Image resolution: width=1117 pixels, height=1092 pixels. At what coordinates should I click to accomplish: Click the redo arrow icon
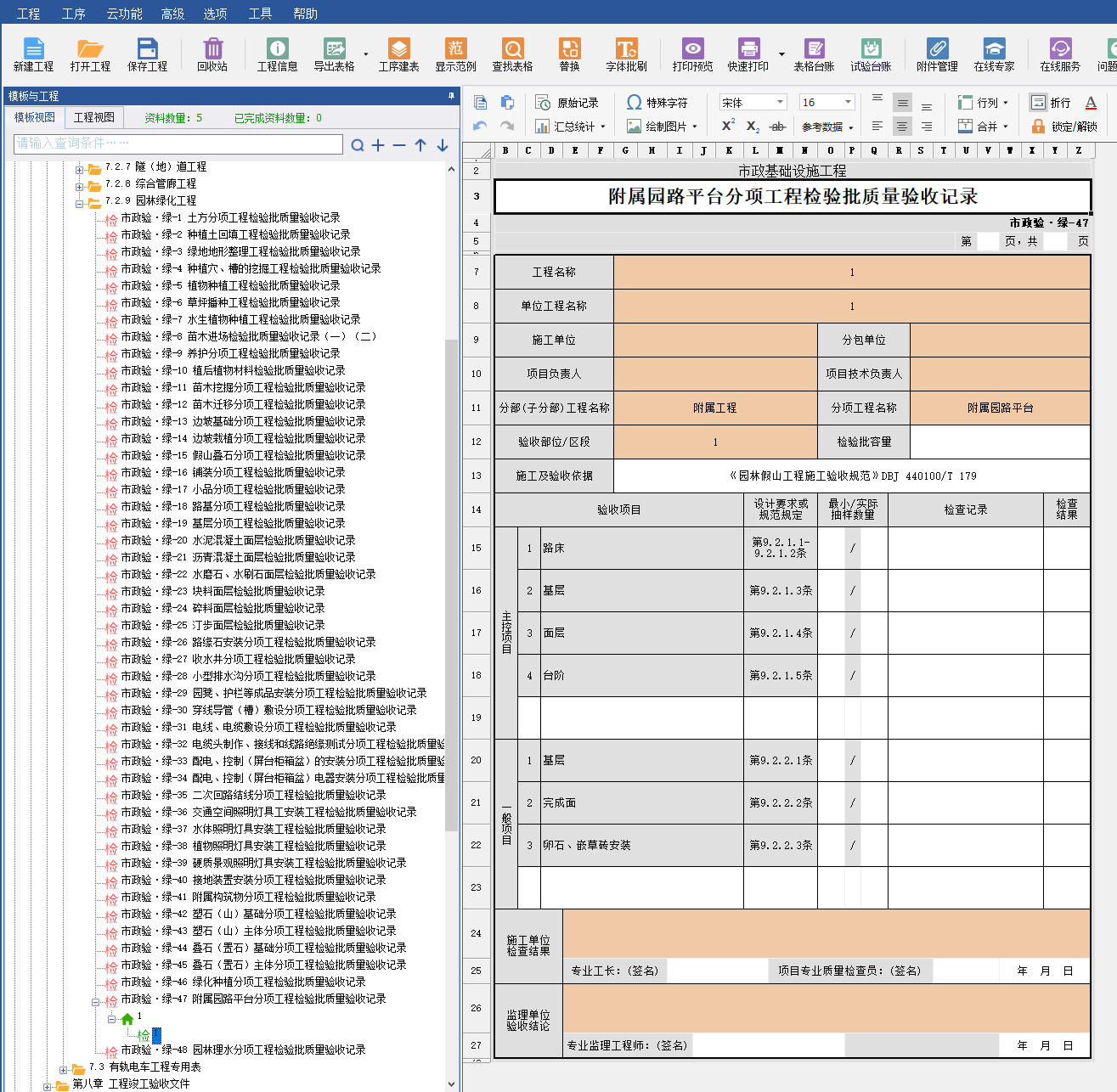coord(507,126)
